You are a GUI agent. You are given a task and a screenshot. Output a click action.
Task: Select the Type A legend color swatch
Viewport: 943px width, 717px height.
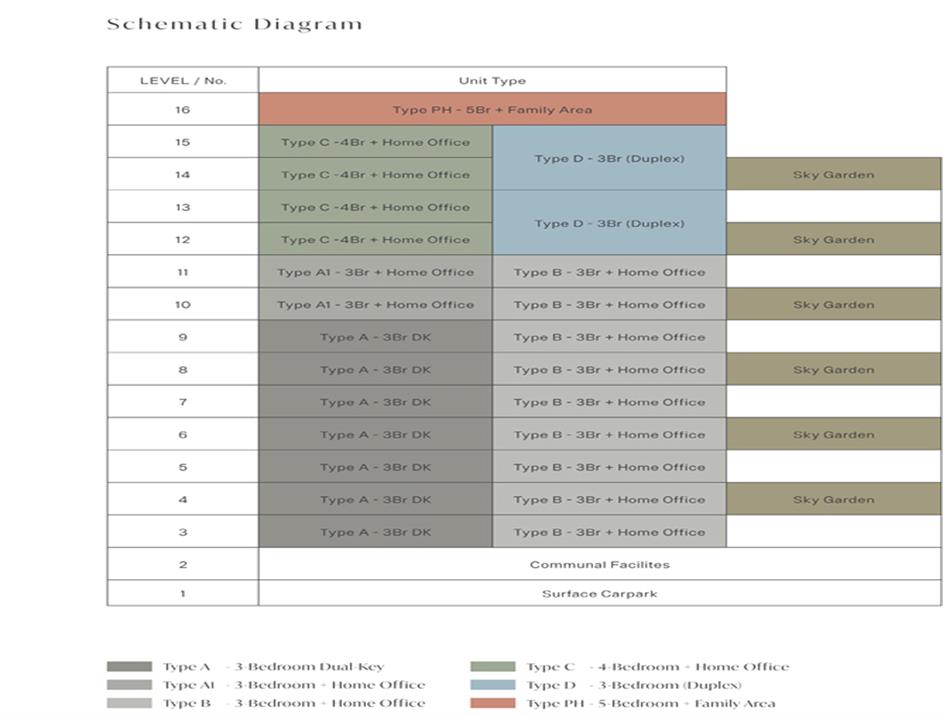tap(129, 667)
